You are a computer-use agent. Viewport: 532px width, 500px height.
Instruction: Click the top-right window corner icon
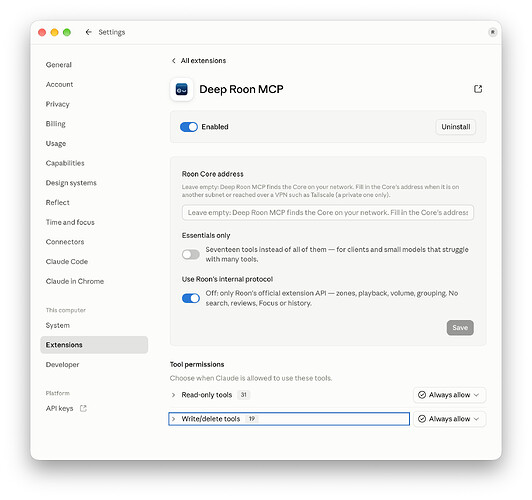coord(492,32)
